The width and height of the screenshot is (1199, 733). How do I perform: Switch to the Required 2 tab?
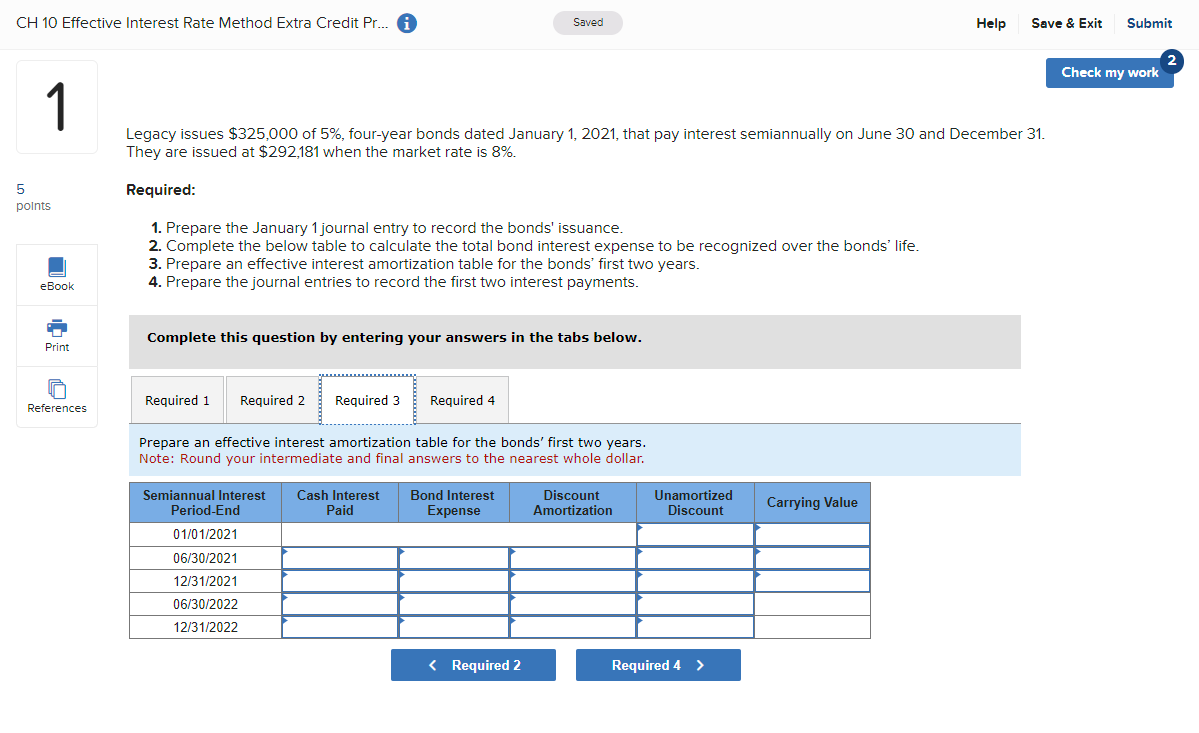pyautogui.click(x=271, y=399)
